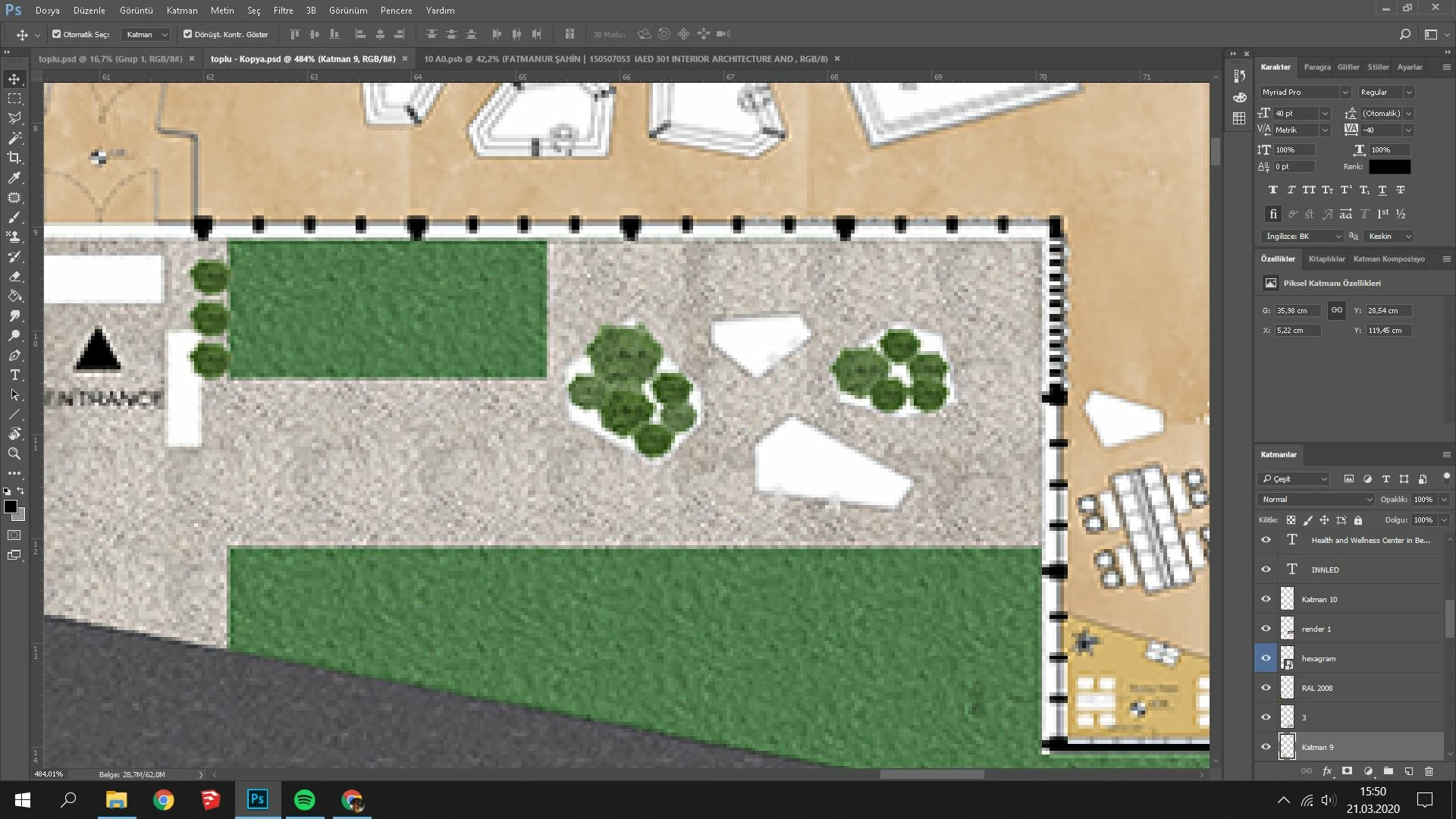
Task: Toggle Dönüşt. Kontr. Göster checkbox
Action: click(x=188, y=34)
